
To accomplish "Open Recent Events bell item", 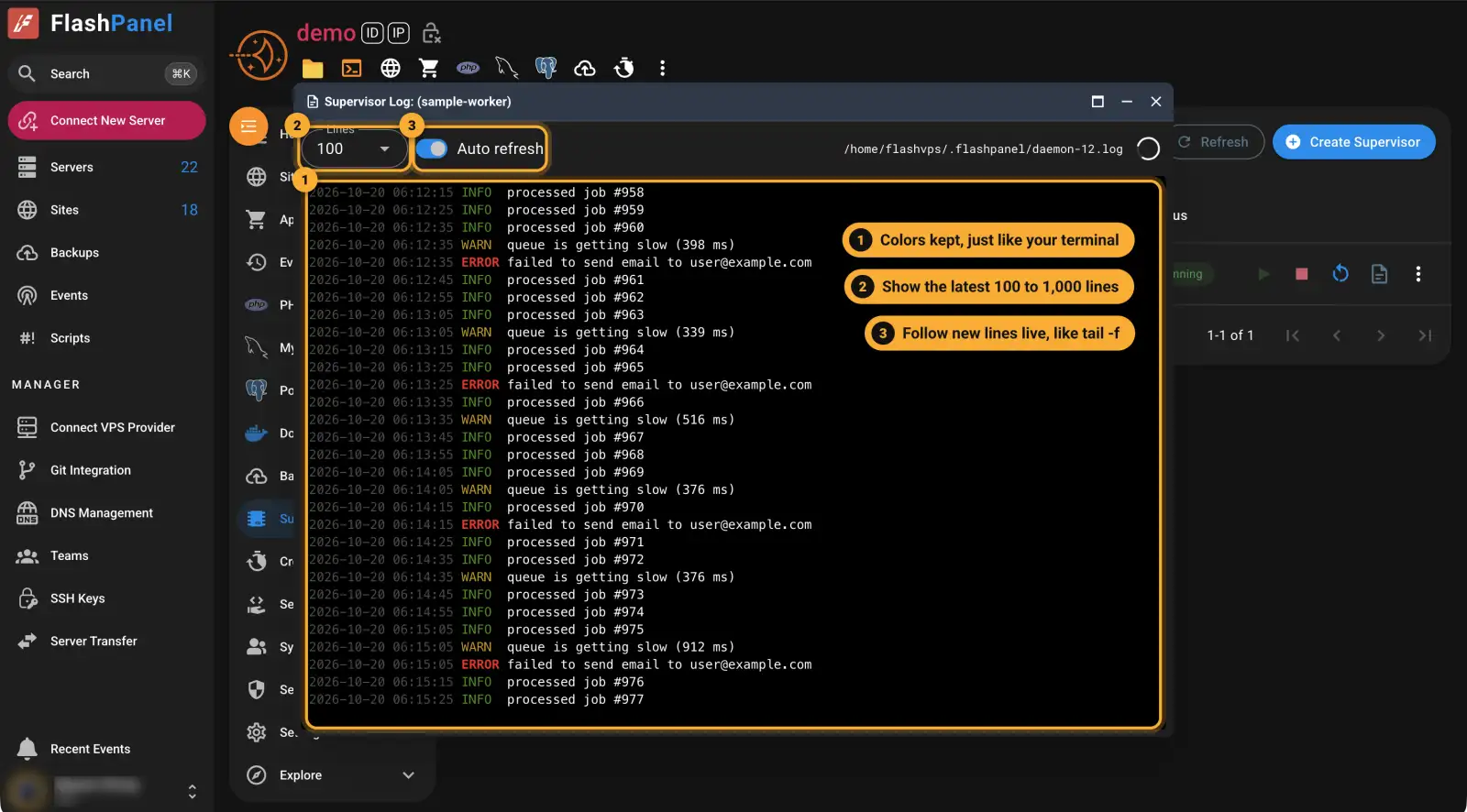I will click(106, 749).
